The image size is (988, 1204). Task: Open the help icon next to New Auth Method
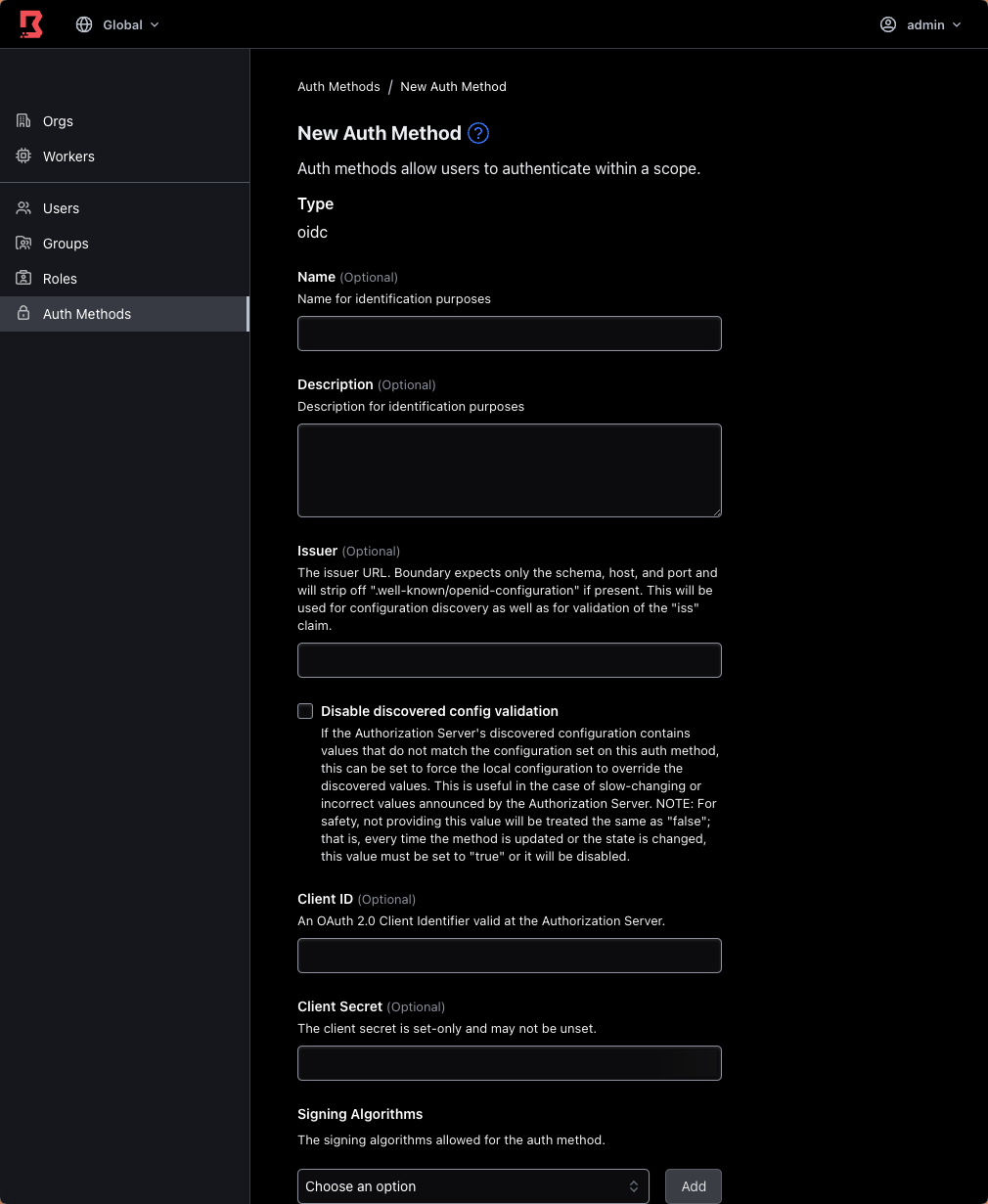478,133
